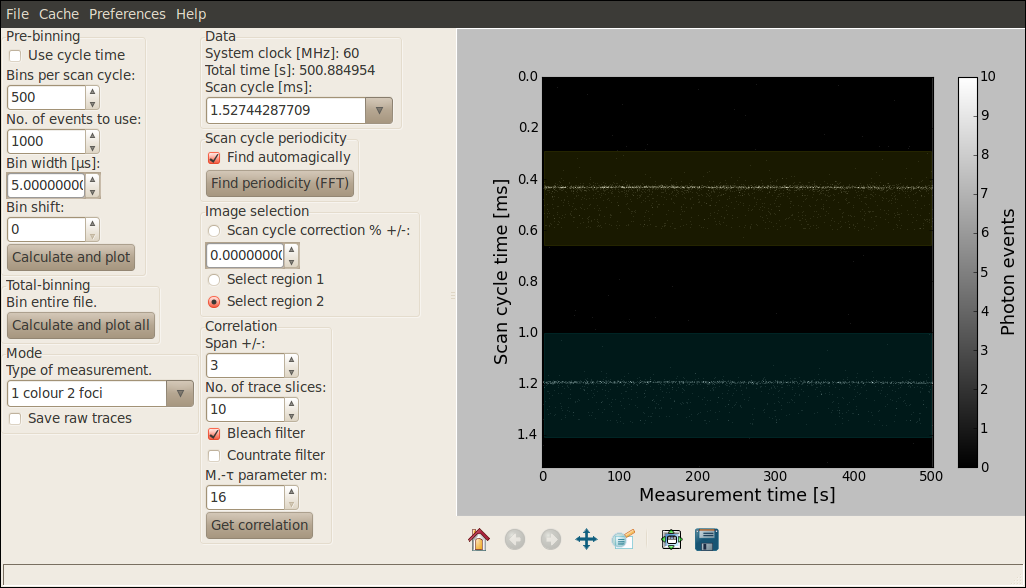Open the File menu
Image resolution: width=1026 pixels, height=588 pixels.
coord(18,14)
